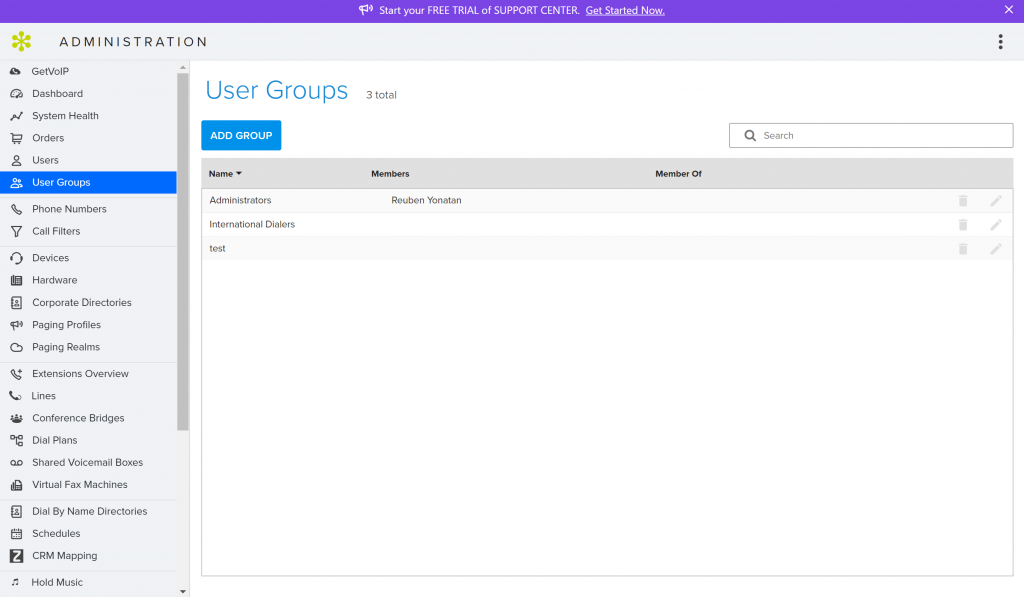Click the Paging Realms cloud icon
This screenshot has height=597, width=1024.
tap(16, 347)
